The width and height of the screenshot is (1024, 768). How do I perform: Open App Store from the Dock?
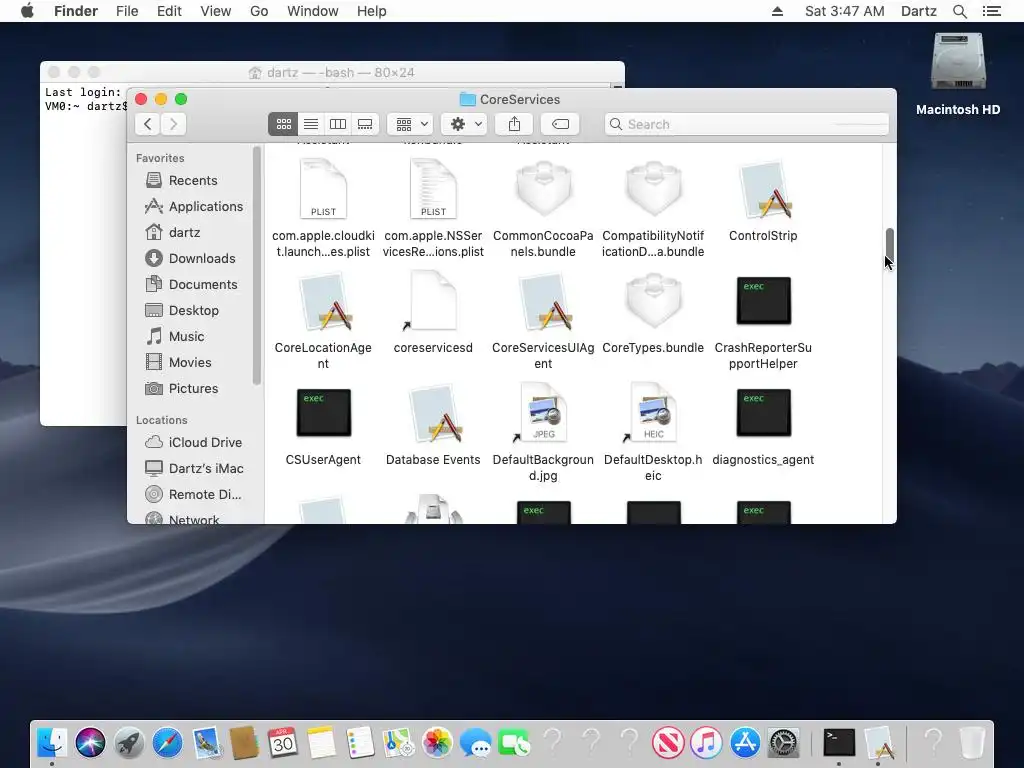745,743
